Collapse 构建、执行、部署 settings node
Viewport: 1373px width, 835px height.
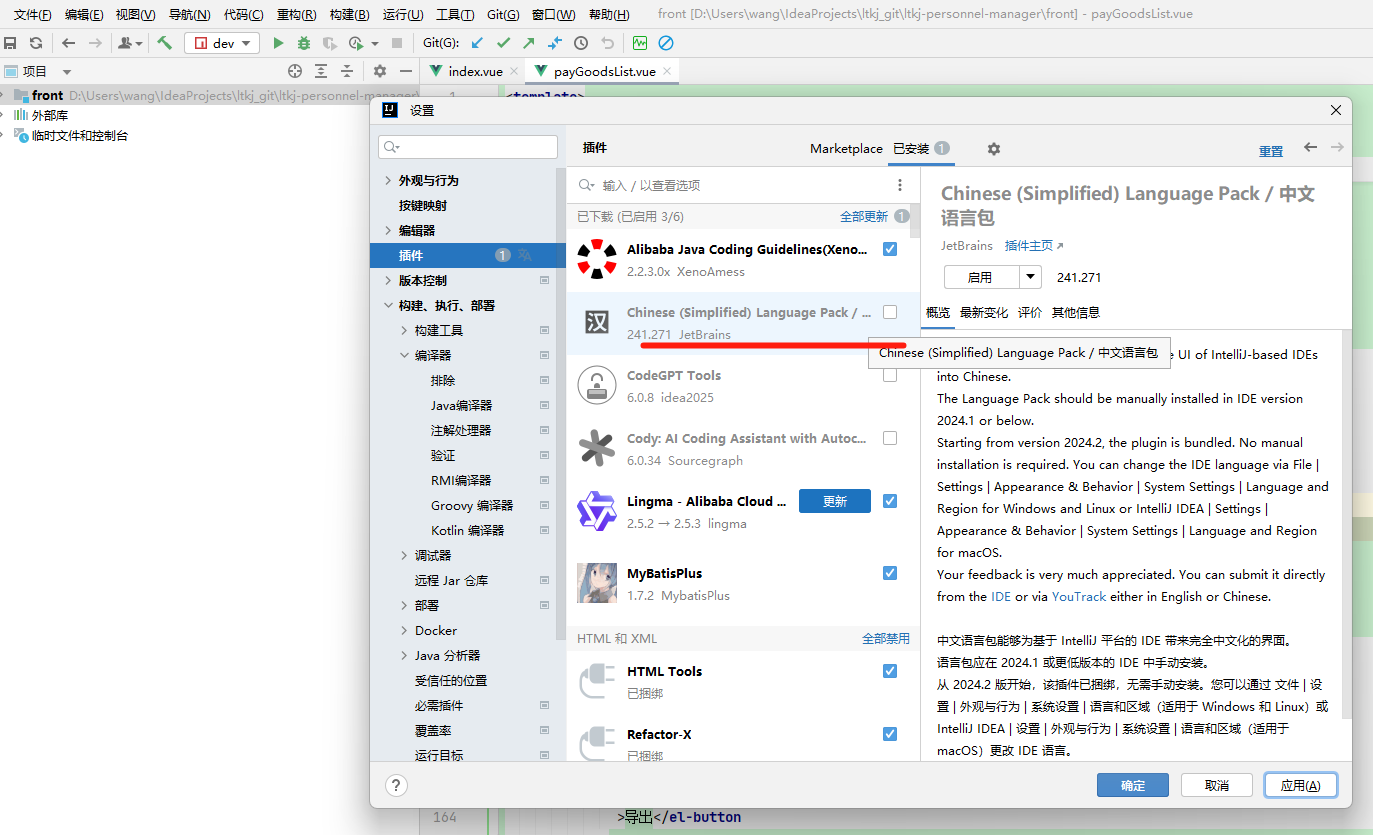click(388, 306)
